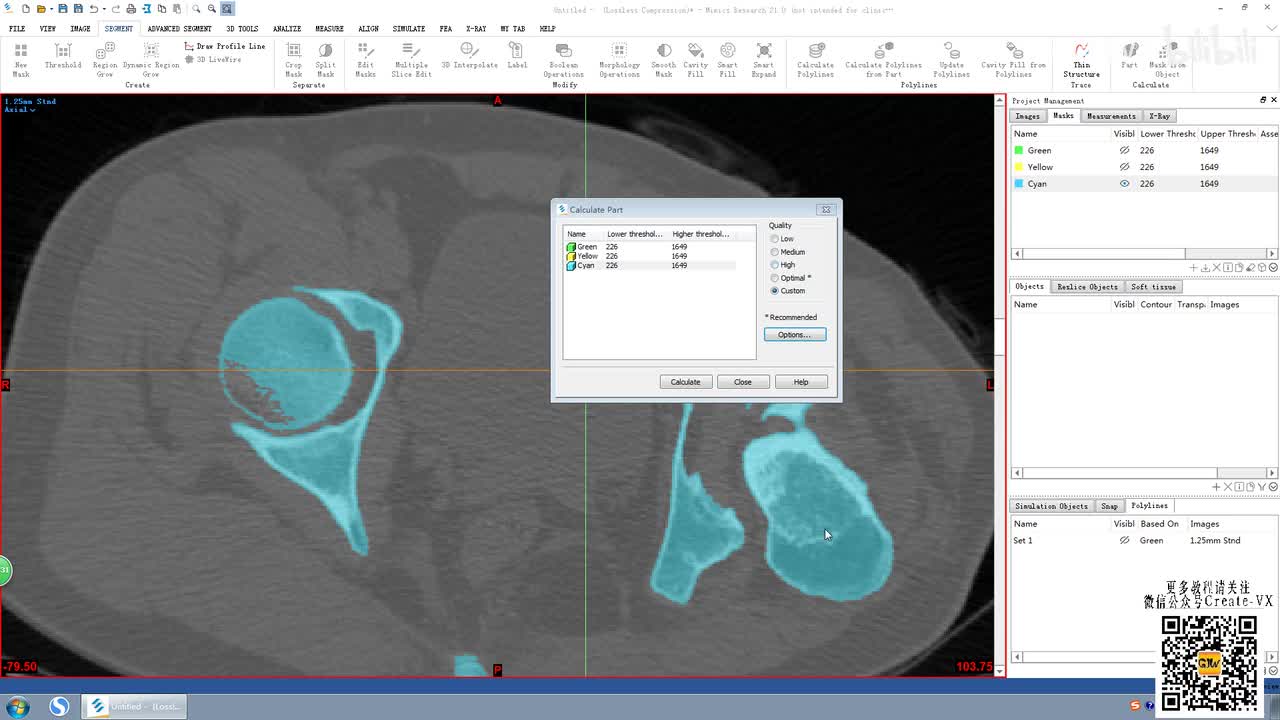Image resolution: width=1280 pixels, height=720 pixels.
Task: Activate the Thin Structure trace tool
Action: [x=1081, y=60]
